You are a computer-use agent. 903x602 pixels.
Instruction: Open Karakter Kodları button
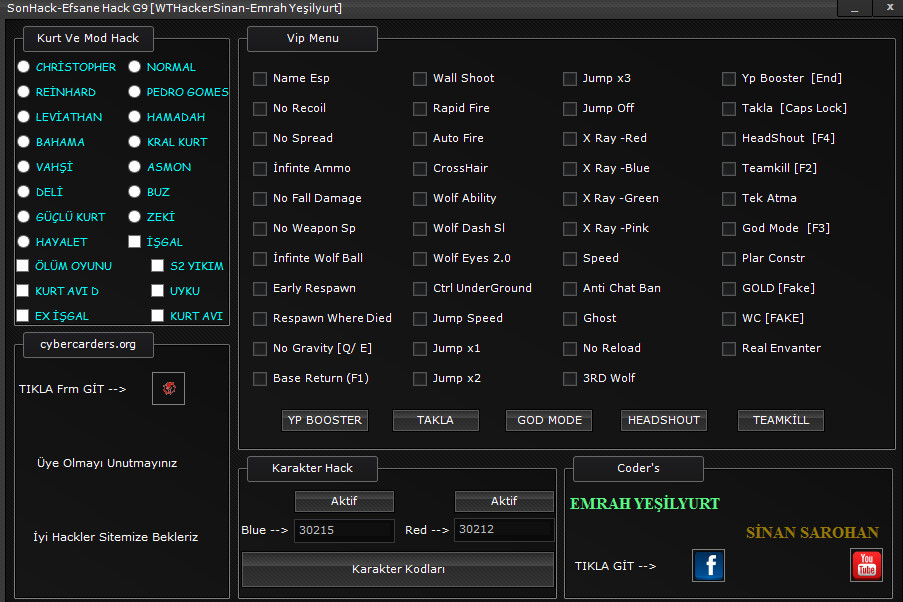398,569
